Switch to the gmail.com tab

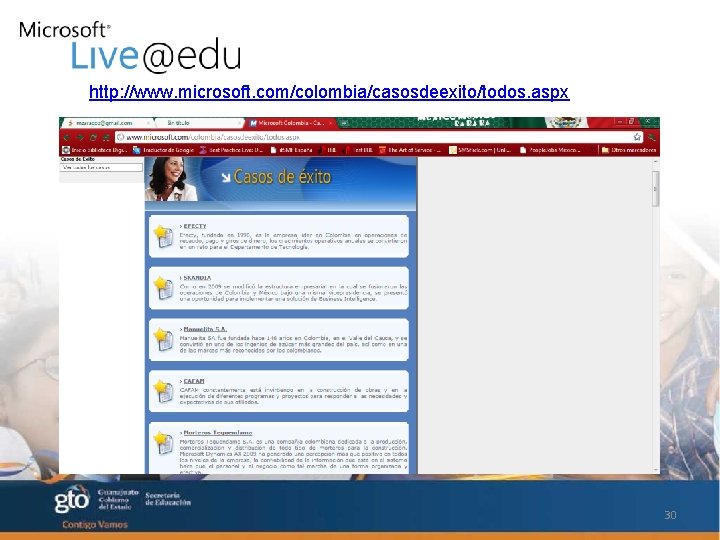106,123
